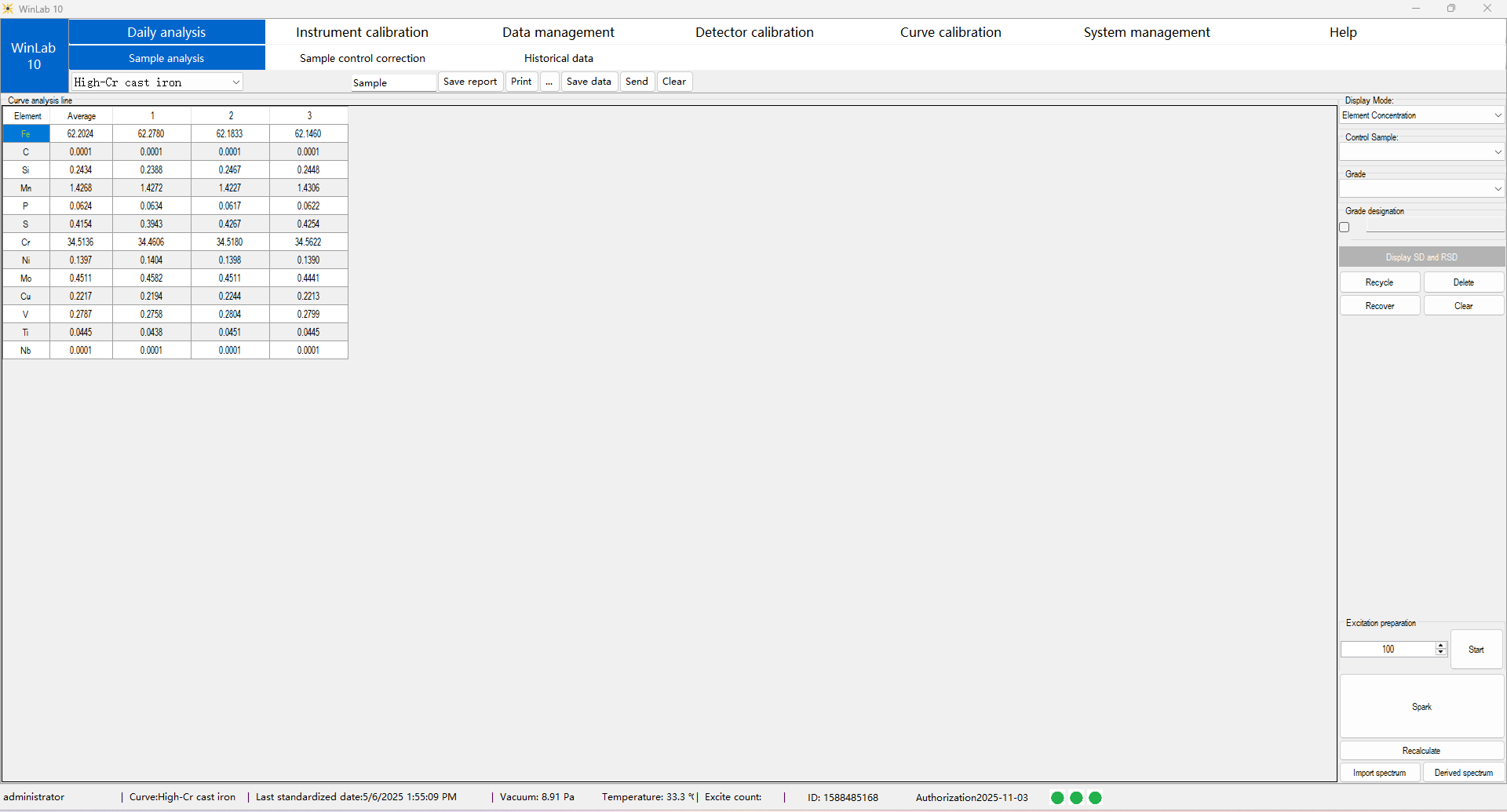The width and height of the screenshot is (1507, 812).
Task: Tick the Grade designation checkbox
Action: click(1345, 228)
